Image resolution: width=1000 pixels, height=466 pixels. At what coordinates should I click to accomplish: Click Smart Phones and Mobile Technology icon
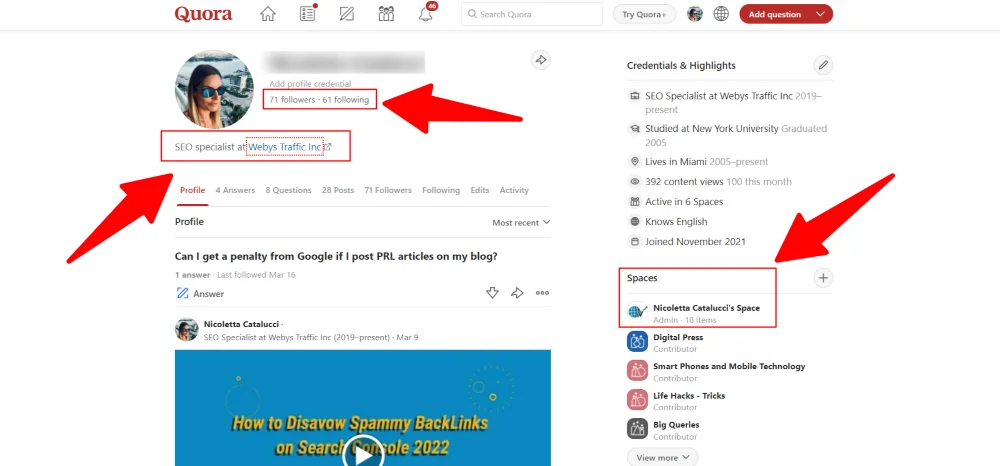coord(638,371)
